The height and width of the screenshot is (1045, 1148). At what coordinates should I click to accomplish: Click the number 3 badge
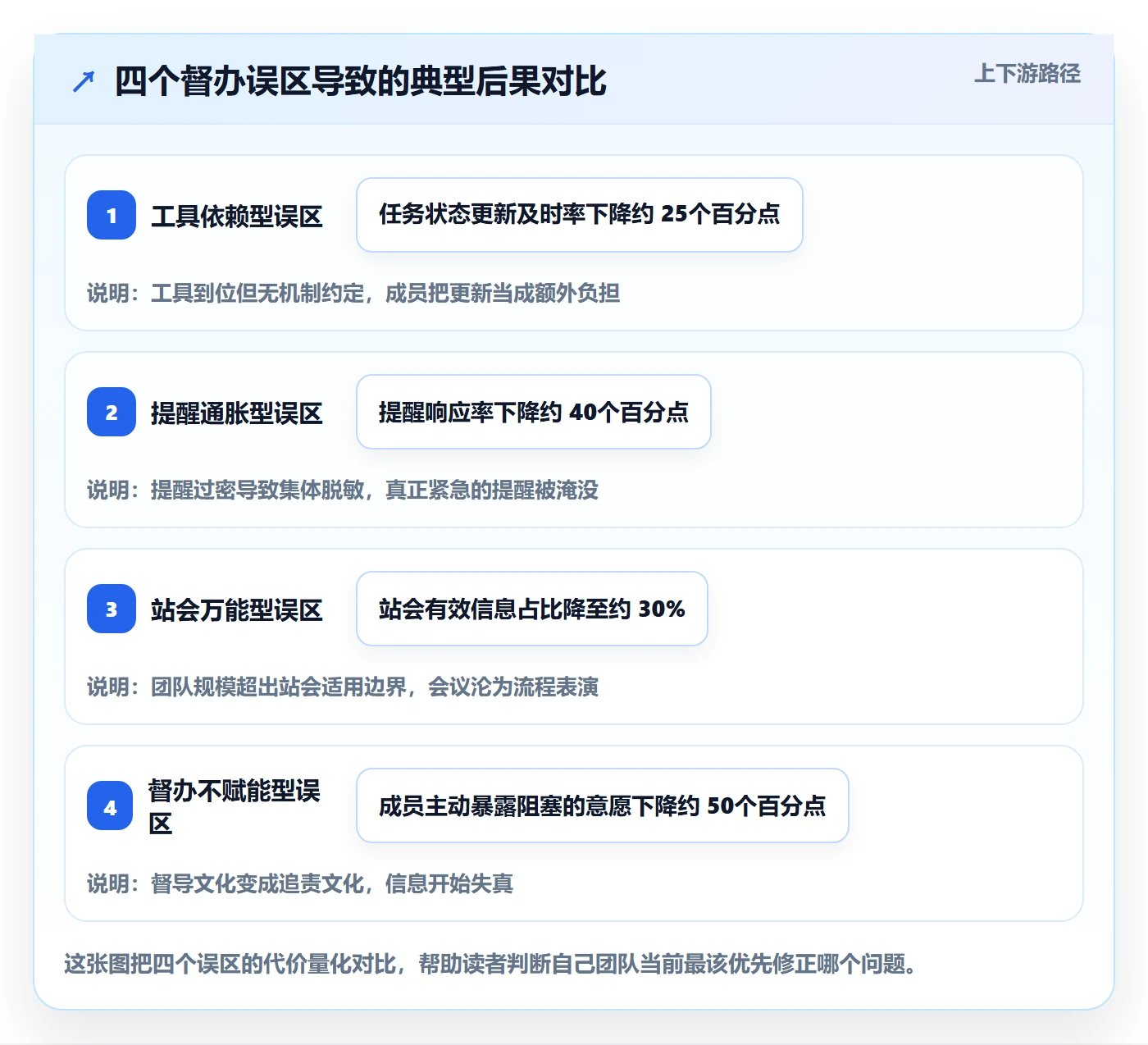point(112,609)
